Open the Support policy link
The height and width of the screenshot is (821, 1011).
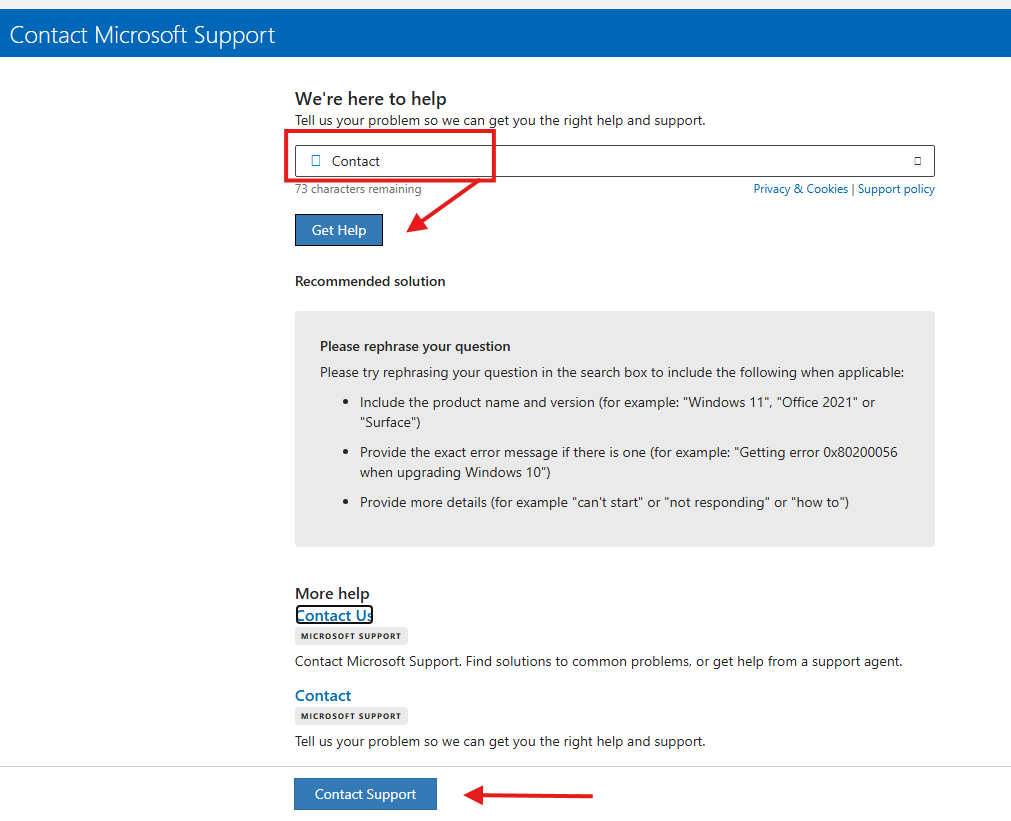pyautogui.click(x=896, y=189)
